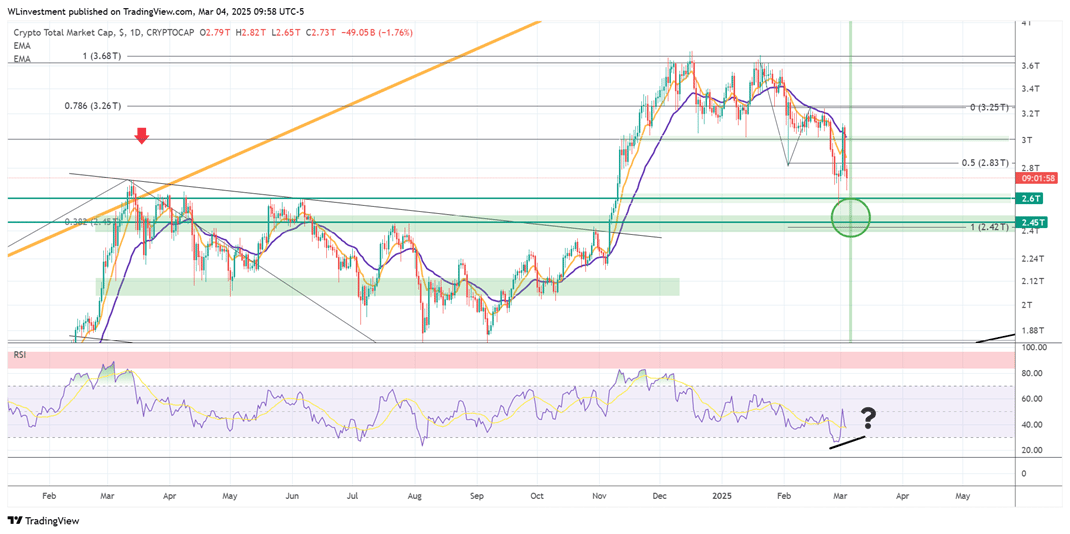Screen dimensions: 1070x534
Task: Click the 2.8T price axis tick
Action: click(x=1030, y=168)
